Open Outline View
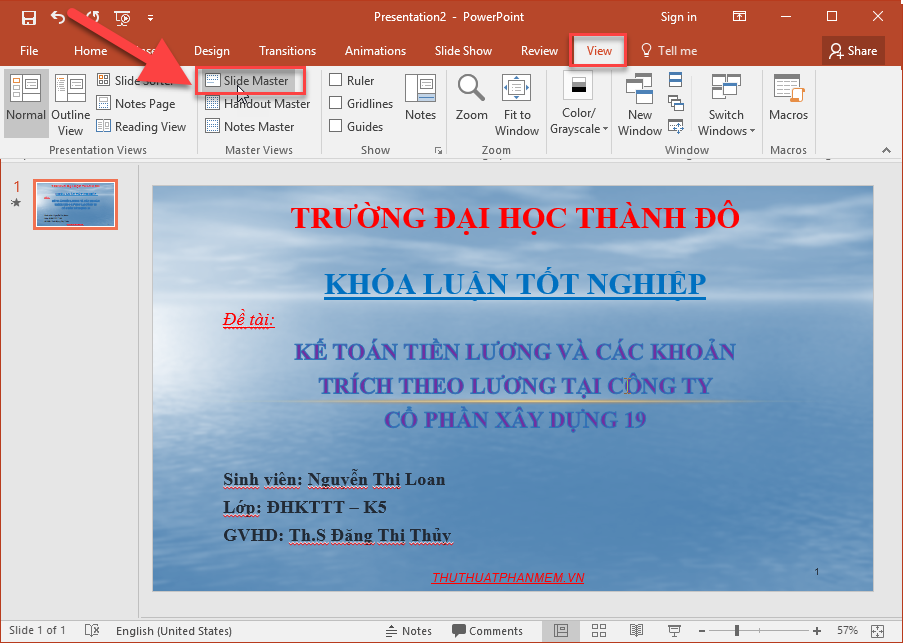The height and width of the screenshot is (643, 903). pyautogui.click(x=70, y=105)
